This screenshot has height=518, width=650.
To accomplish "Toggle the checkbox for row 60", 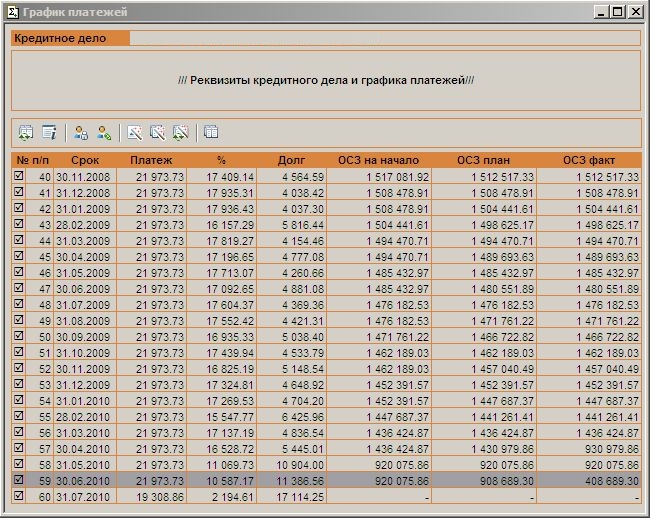I will click(19, 496).
